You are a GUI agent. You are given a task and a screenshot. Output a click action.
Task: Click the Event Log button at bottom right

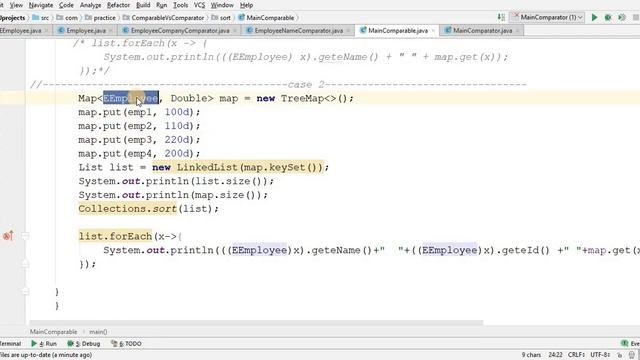[630, 344]
